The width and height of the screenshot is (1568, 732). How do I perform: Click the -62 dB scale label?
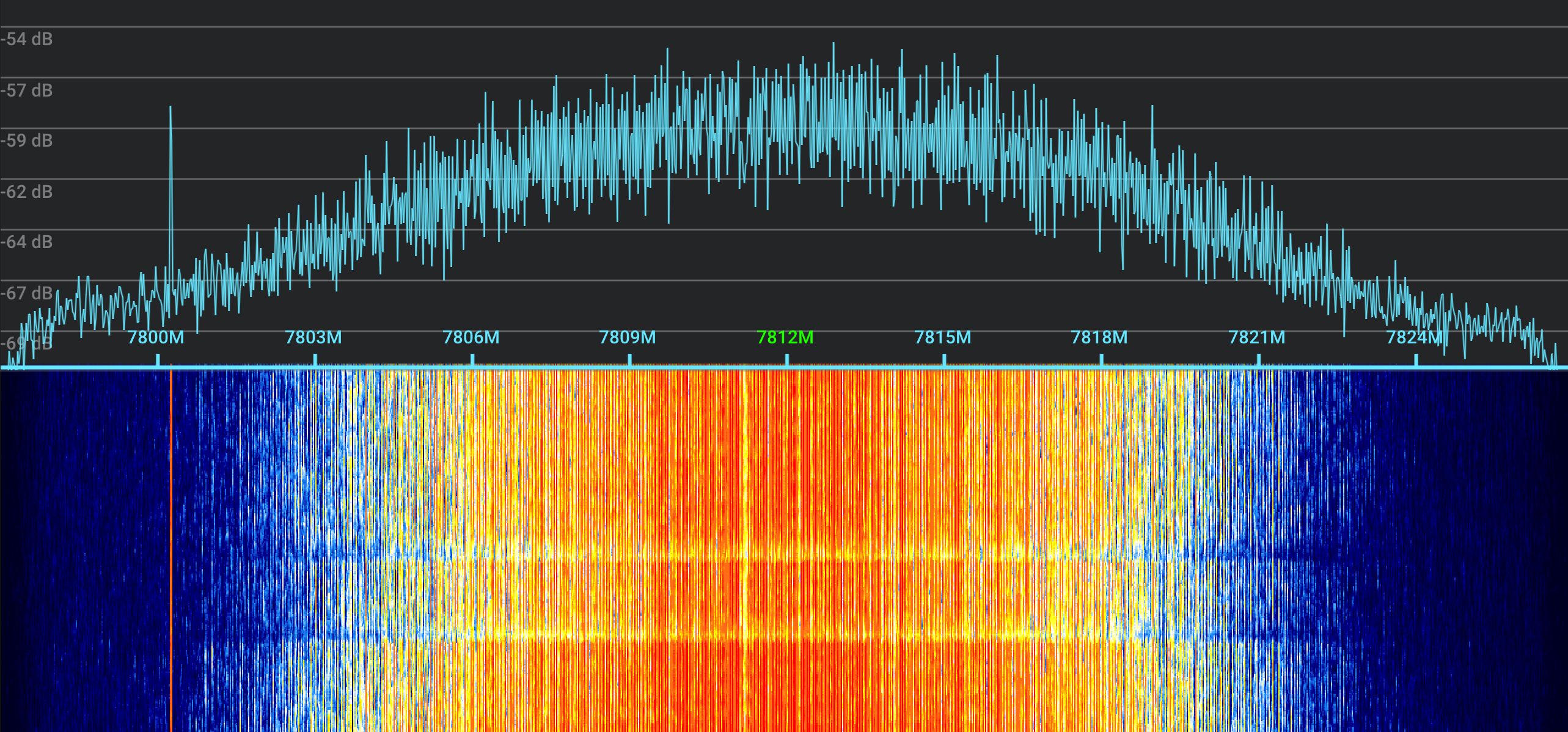click(x=27, y=192)
